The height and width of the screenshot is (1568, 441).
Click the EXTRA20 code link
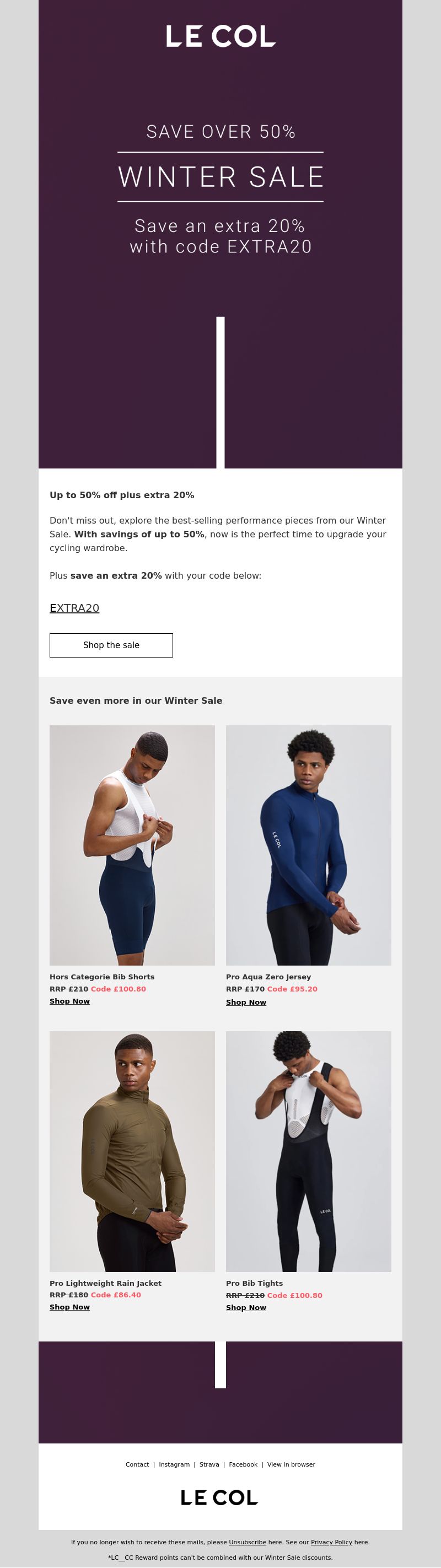click(x=74, y=607)
